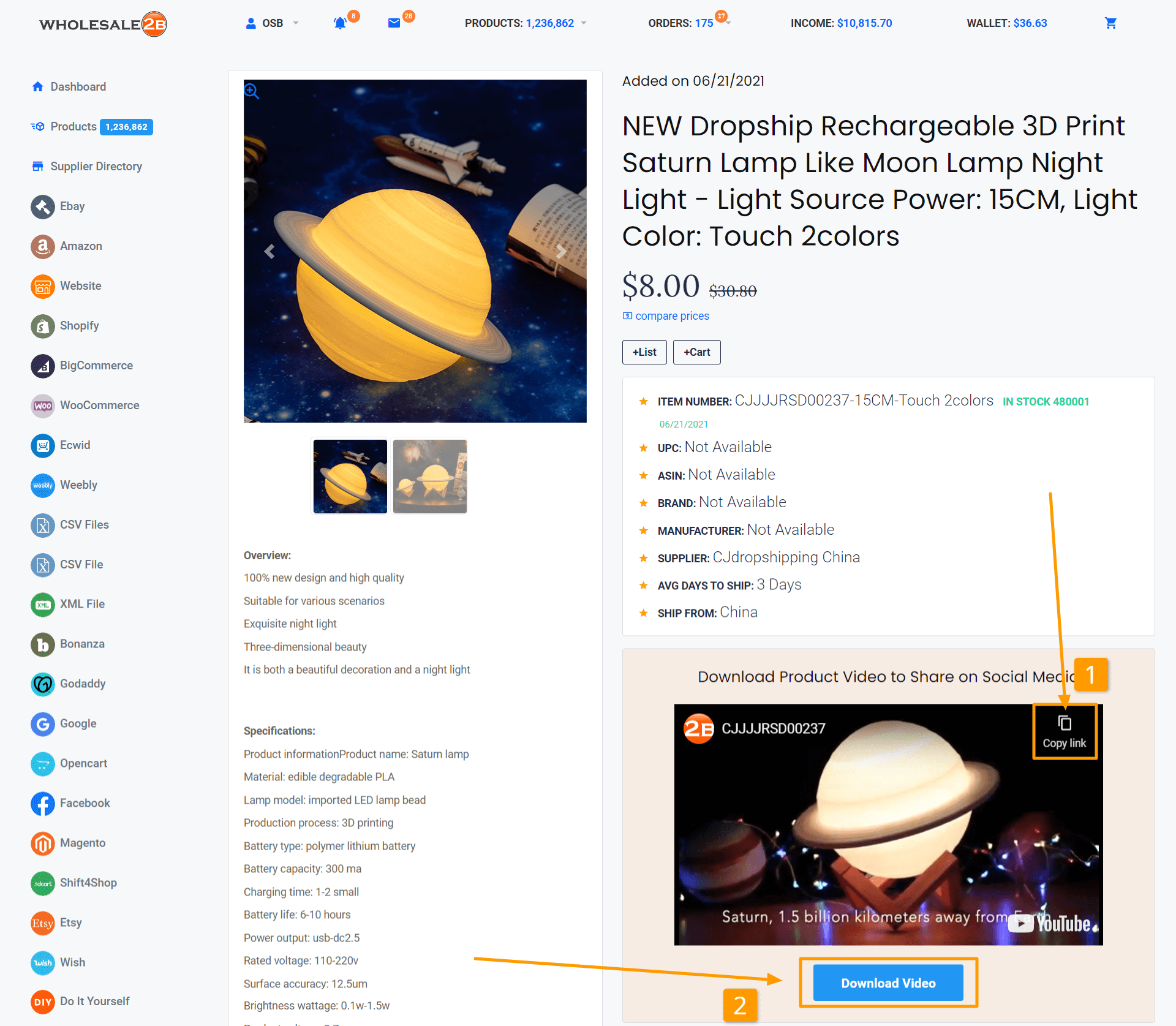Screen dimensions: 1176x1026
Task: Open the shopping cart icon
Action: point(1110,23)
